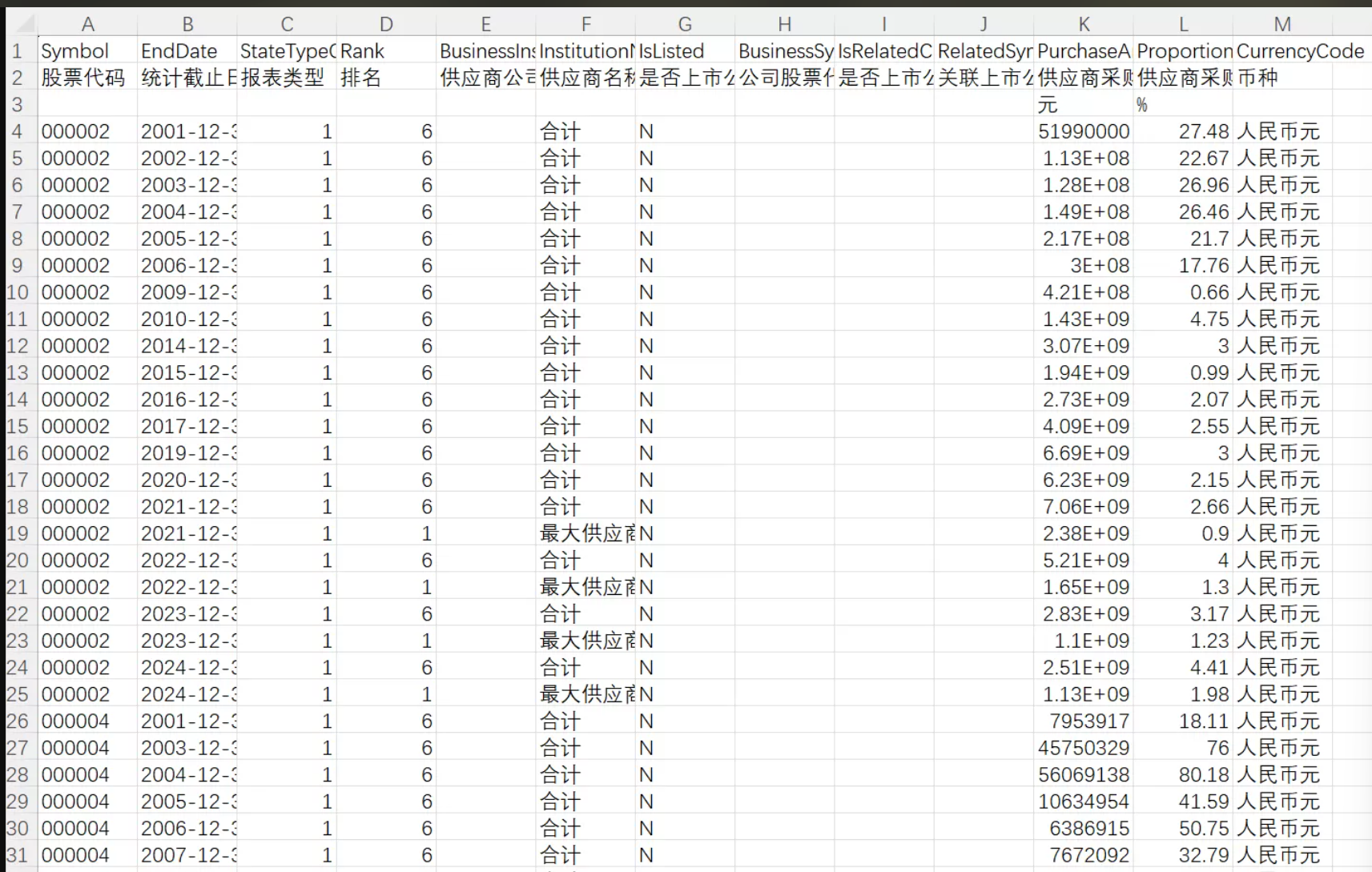Select purchase amount '45750329'

click(1083, 748)
